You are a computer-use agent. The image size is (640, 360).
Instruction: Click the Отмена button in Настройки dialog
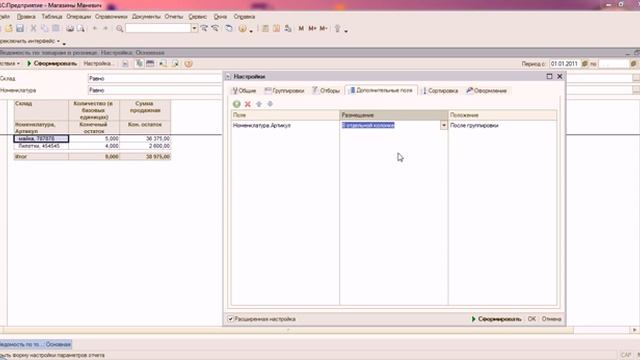551,319
